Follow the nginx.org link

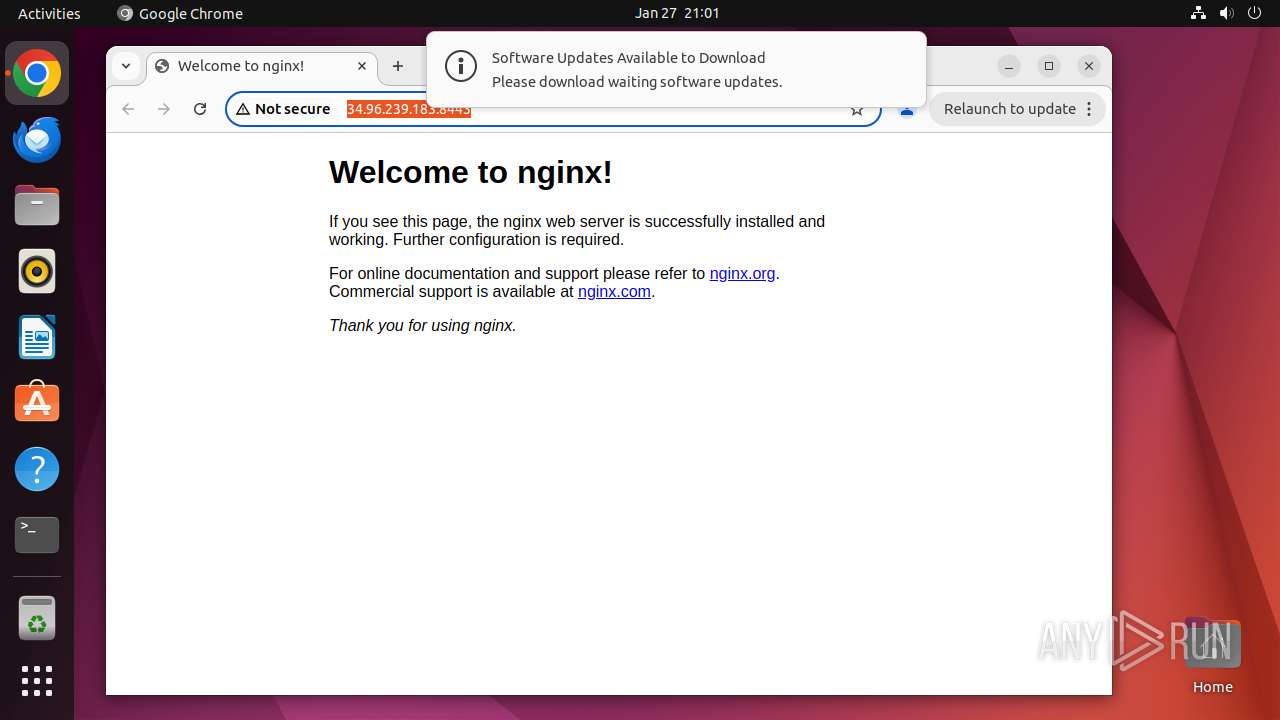[x=742, y=273]
